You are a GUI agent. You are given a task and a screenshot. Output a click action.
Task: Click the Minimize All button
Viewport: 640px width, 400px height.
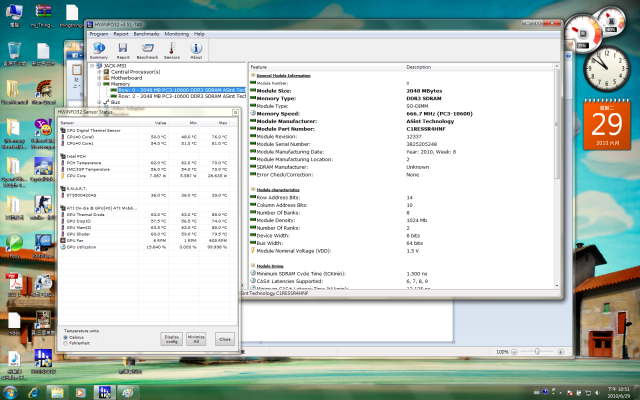point(196,339)
